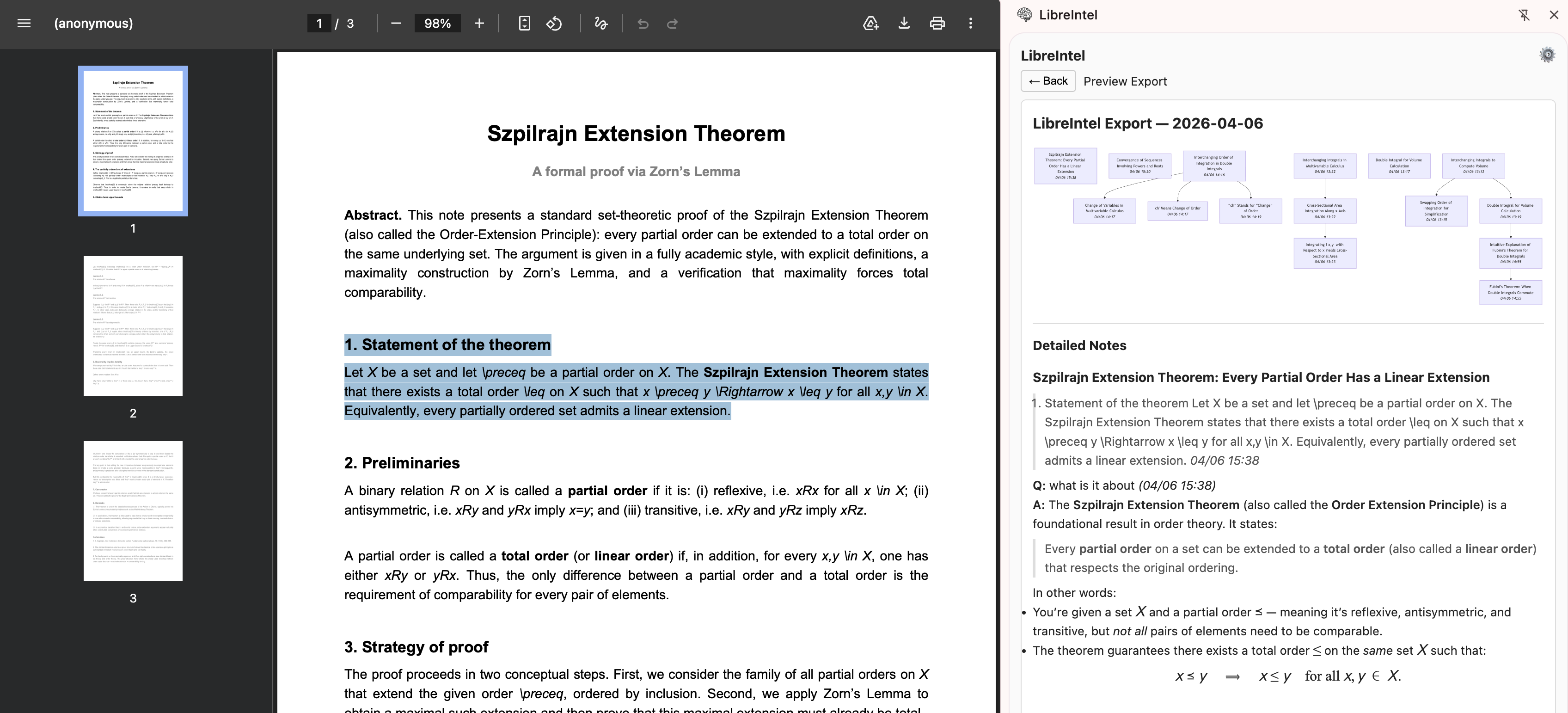Add the document to Drive
Screen dimensions: 1568x713
click(x=871, y=23)
